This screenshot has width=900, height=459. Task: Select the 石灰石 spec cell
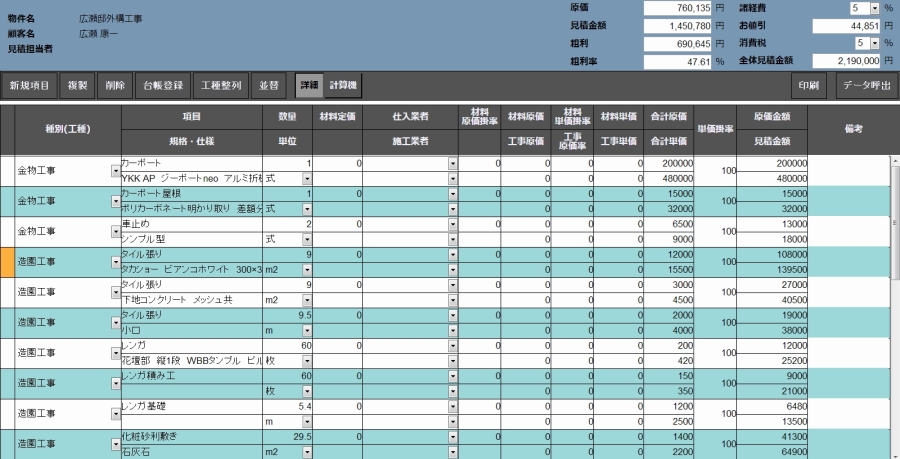pyautogui.click(x=192, y=452)
